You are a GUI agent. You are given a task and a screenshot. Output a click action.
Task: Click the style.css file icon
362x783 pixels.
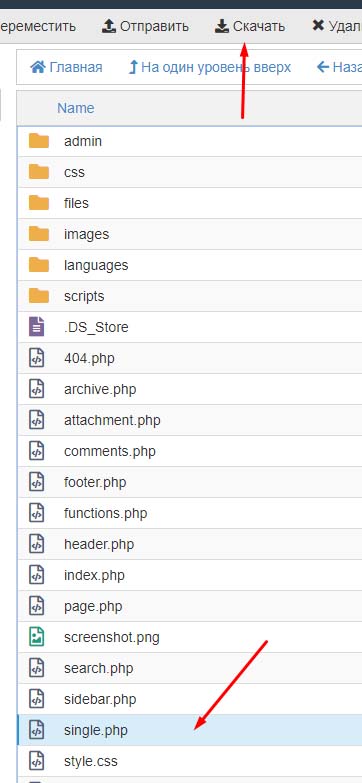(36, 761)
